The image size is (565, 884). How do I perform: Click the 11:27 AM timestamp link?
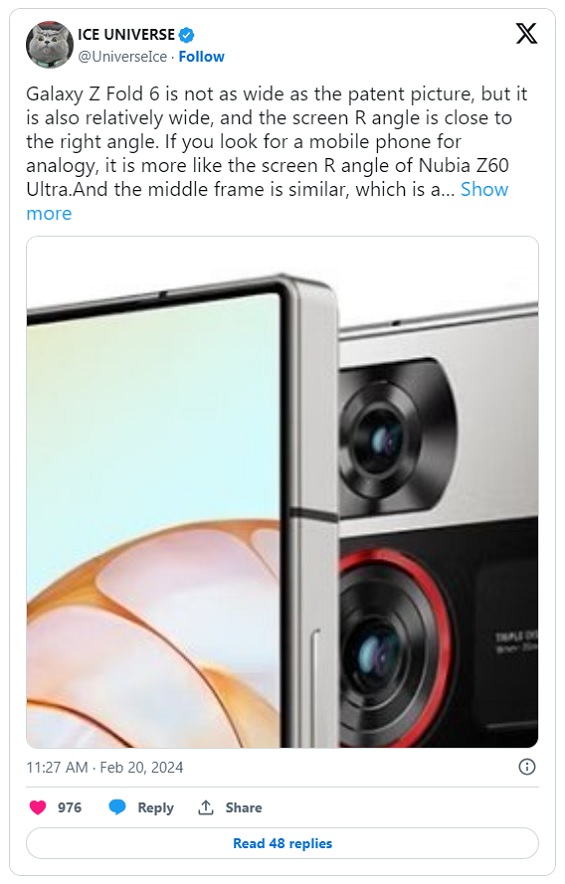tap(57, 767)
